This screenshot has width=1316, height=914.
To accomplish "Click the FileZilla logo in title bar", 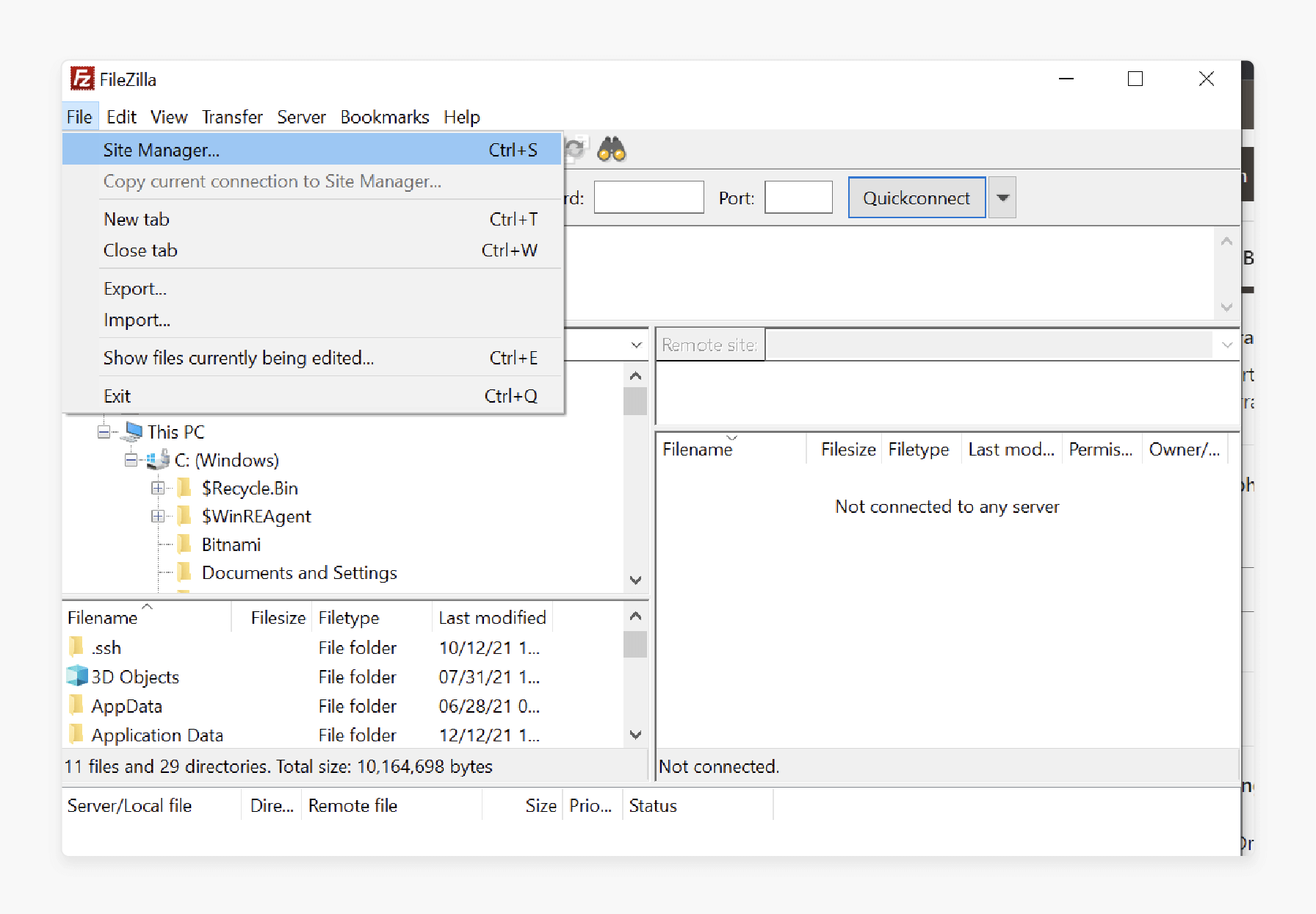I will [82, 79].
